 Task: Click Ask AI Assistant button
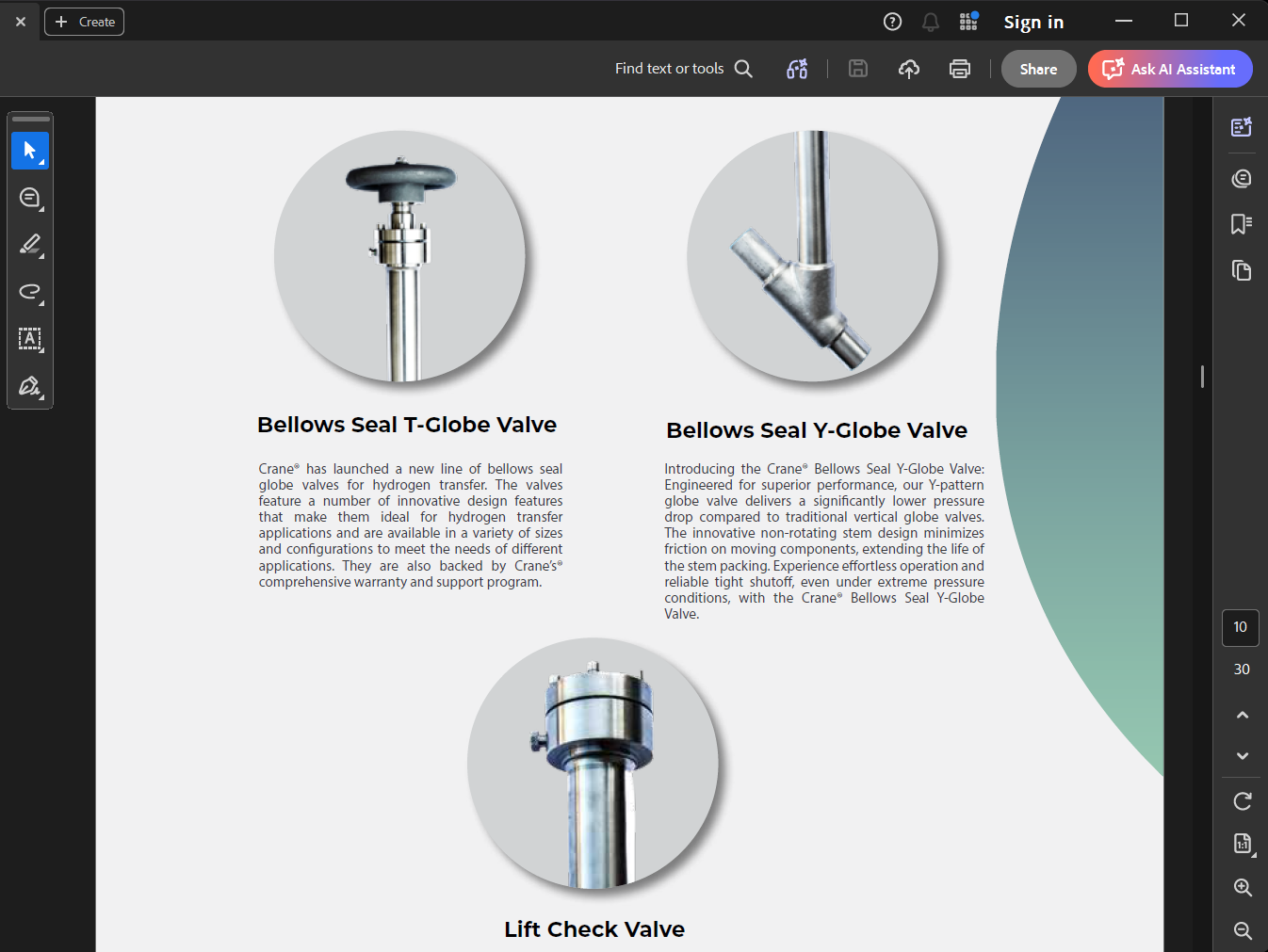tap(1170, 69)
